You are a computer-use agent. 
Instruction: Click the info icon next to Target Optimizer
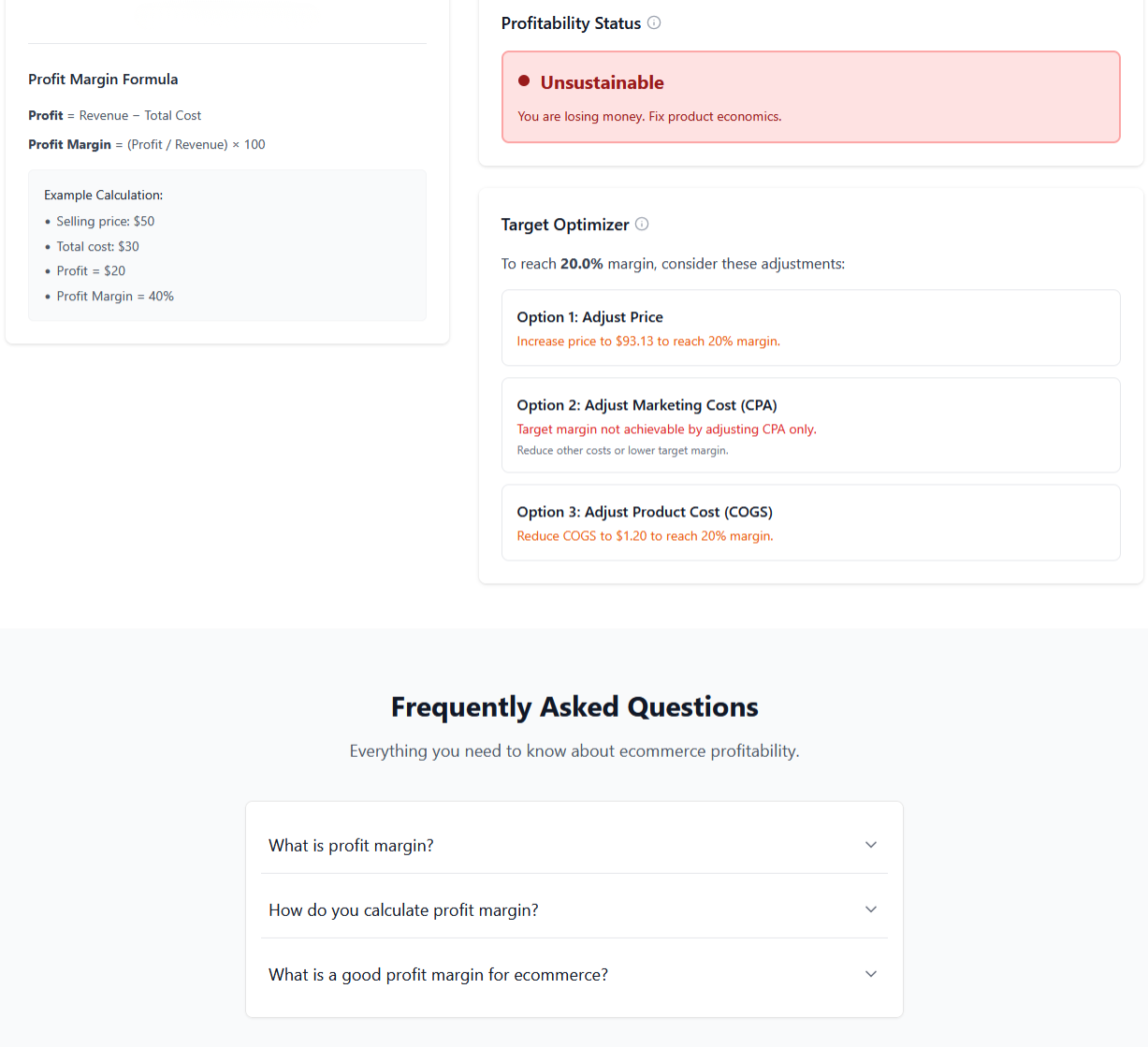click(x=642, y=224)
